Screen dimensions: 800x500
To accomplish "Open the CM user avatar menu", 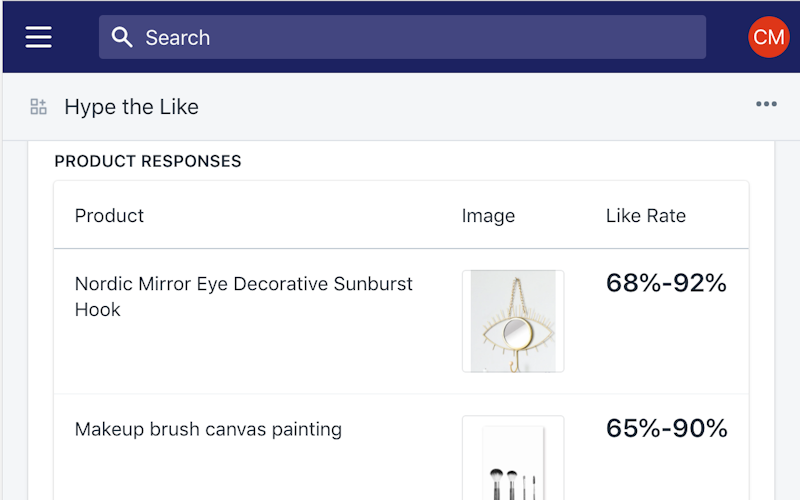I will [768, 37].
